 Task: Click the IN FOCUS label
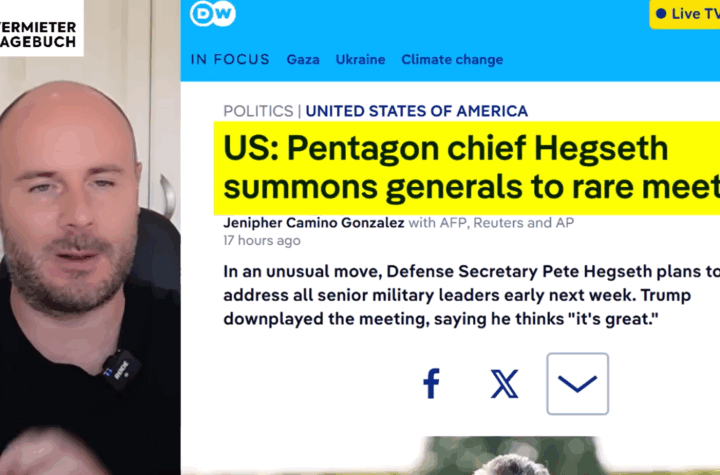pyautogui.click(x=230, y=60)
